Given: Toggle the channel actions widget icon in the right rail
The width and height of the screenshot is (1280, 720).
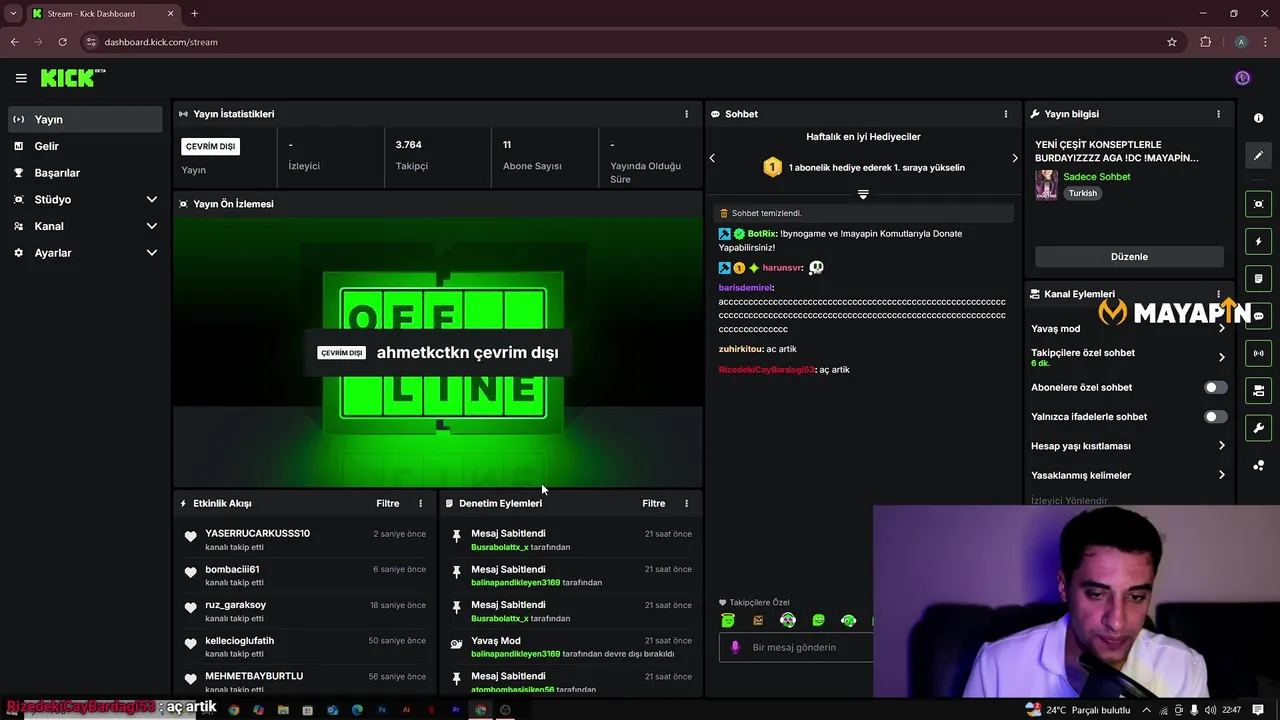Looking at the screenshot, I should click(x=1258, y=390).
